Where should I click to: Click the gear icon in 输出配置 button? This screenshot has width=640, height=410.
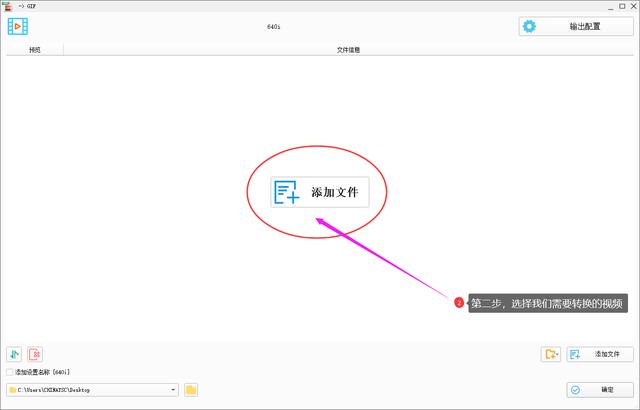pos(530,26)
